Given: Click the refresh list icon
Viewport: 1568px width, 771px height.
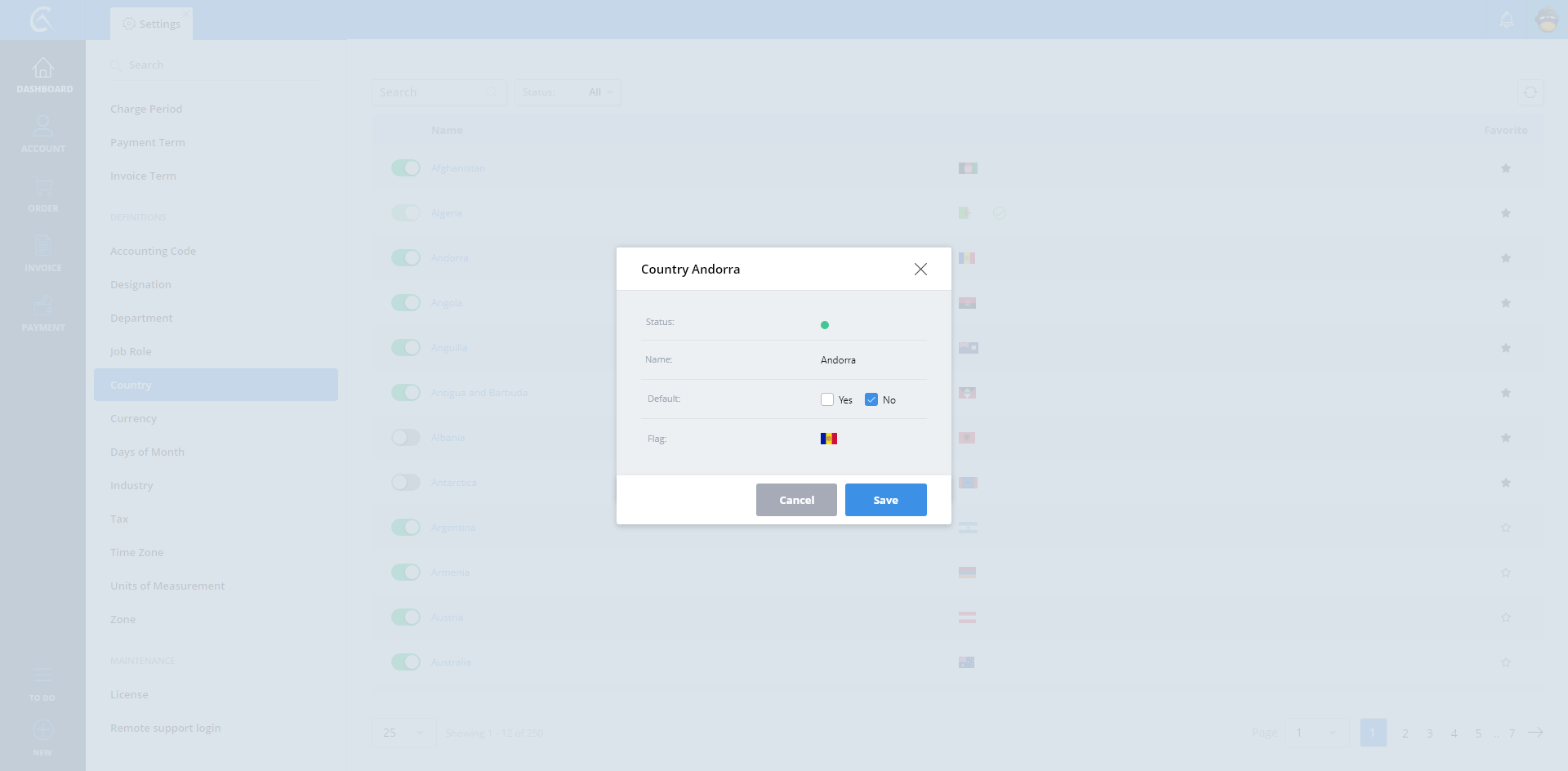Looking at the screenshot, I should point(1530,92).
